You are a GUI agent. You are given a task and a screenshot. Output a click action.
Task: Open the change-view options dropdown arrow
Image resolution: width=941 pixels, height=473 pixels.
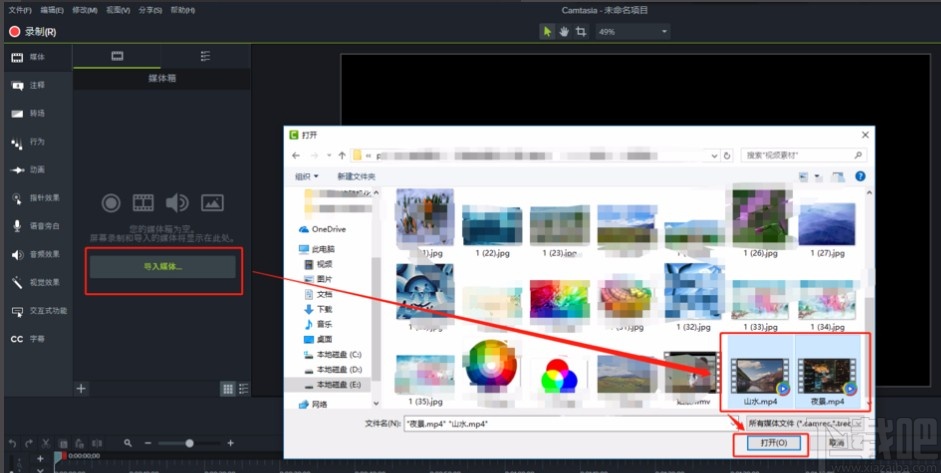point(817,176)
